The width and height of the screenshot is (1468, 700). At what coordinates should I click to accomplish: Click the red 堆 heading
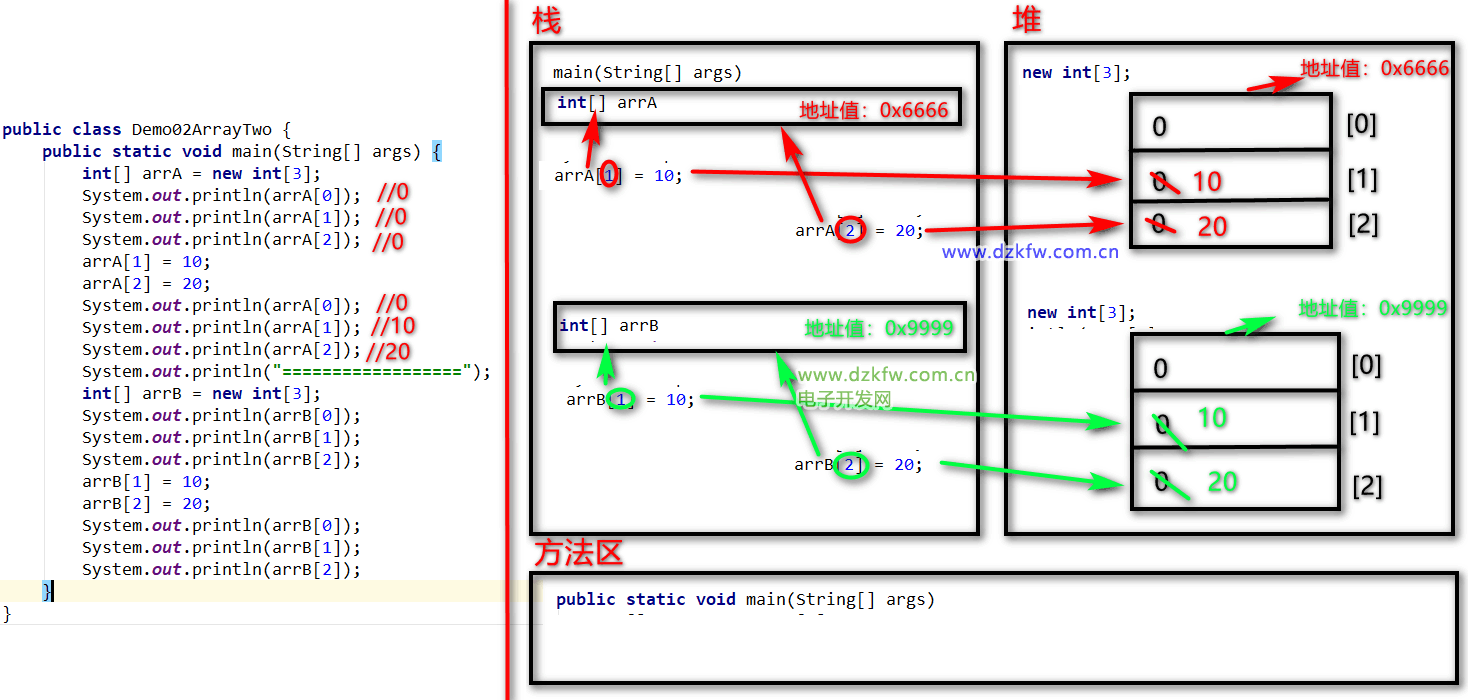click(1027, 19)
